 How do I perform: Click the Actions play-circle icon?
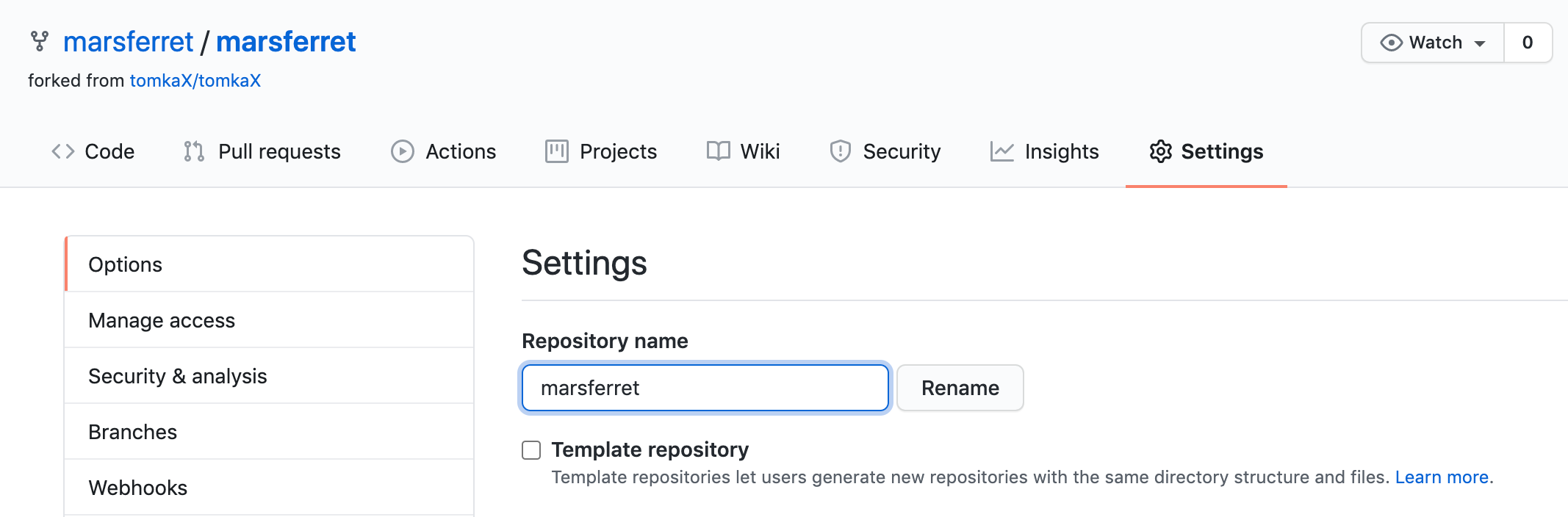tap(403, 151)
